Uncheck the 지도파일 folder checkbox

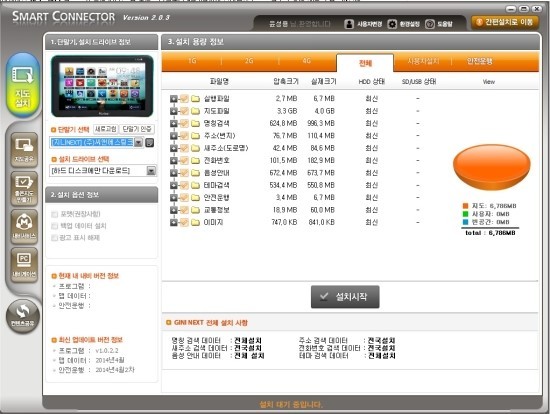185,111
